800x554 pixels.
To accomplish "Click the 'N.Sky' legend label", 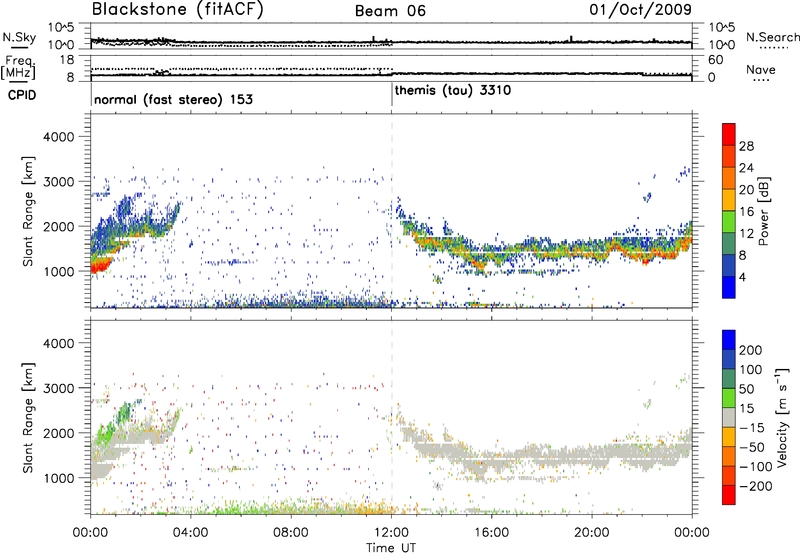I will tap(19, 37).
